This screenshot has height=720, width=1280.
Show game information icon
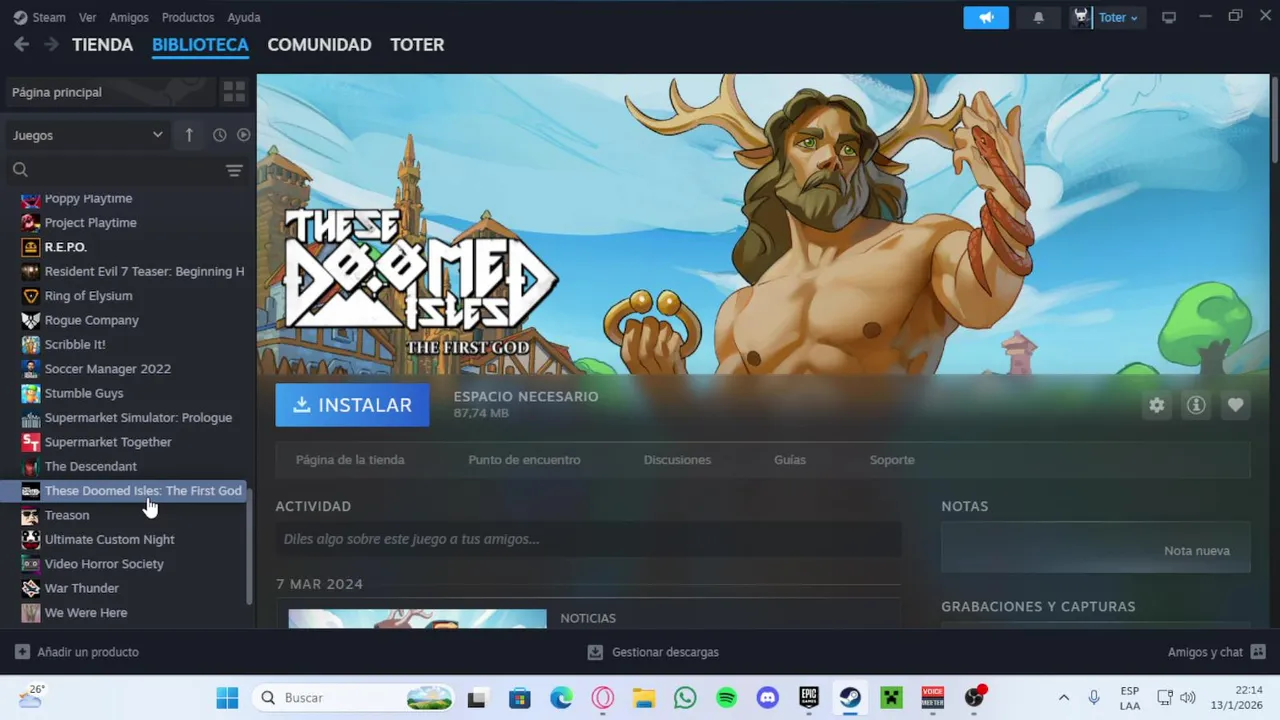(1196, 405)
